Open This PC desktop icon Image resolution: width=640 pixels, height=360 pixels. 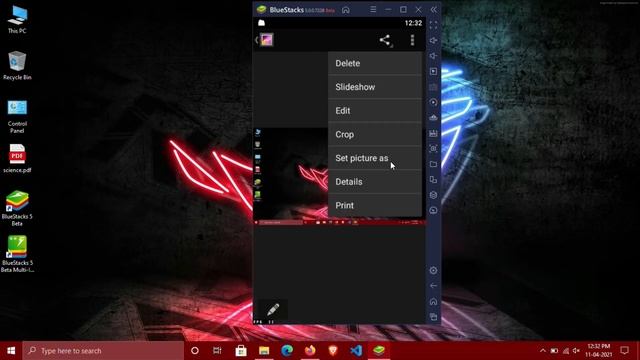(x=17, y=19)
